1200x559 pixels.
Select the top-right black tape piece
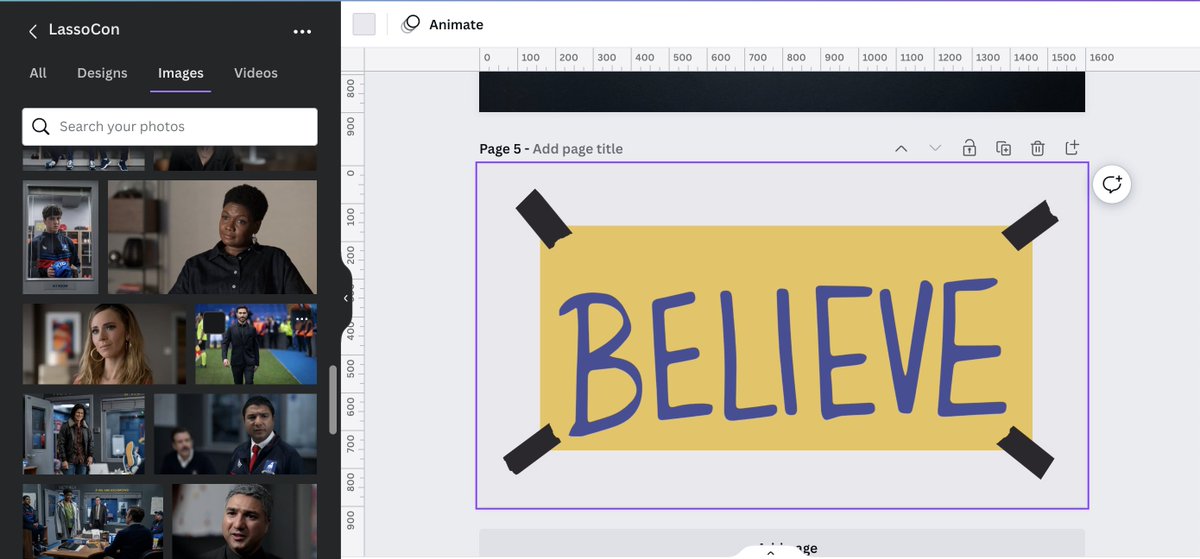pos(1030,224)
